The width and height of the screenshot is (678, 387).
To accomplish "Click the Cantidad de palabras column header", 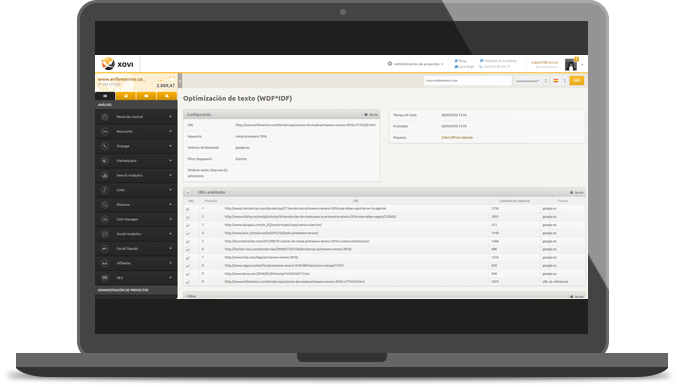I will click(514, 201).
